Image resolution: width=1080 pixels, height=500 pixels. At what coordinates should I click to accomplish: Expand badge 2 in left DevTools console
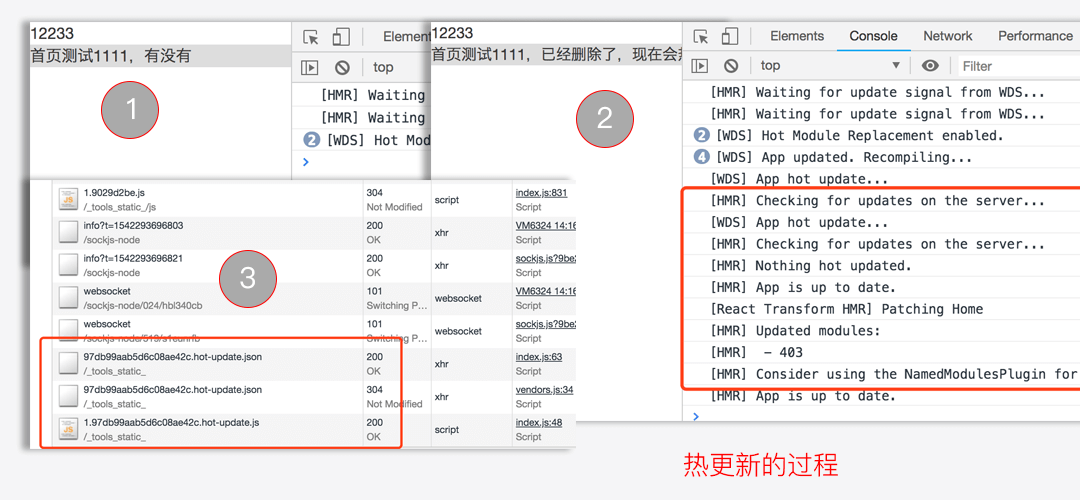click(x=311, y=140)
